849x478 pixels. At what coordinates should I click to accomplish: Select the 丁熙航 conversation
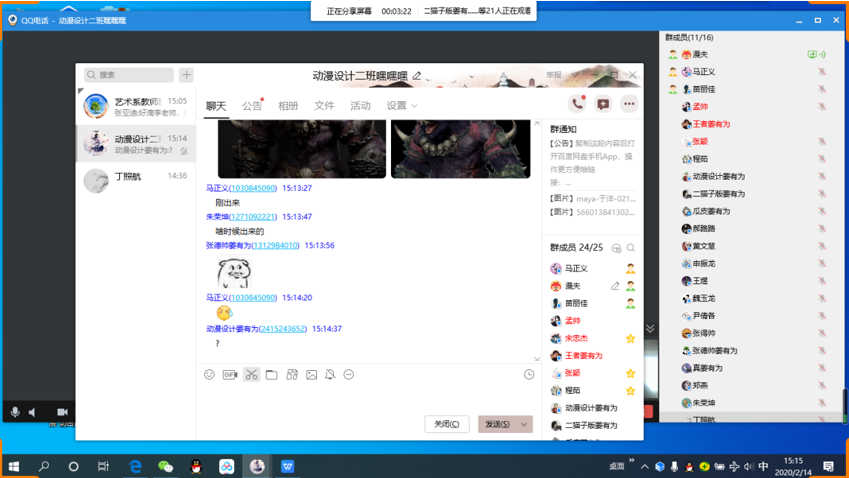pyautogui.click(x=135, y=180)
